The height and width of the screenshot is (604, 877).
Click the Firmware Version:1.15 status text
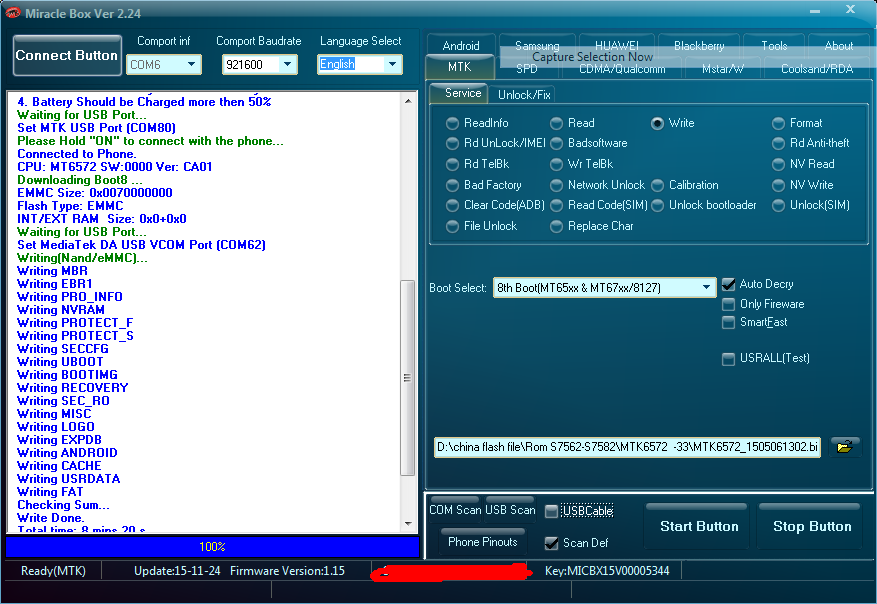287,571
